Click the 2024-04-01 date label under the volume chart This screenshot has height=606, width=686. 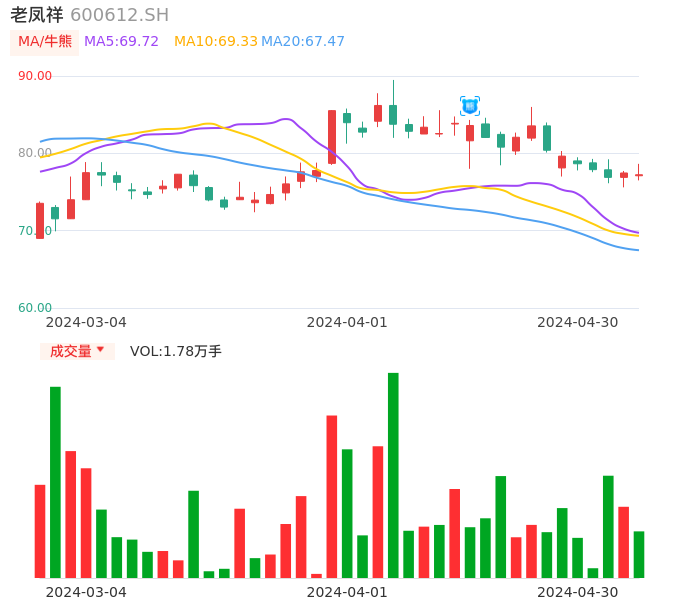[x=347, y=592]
